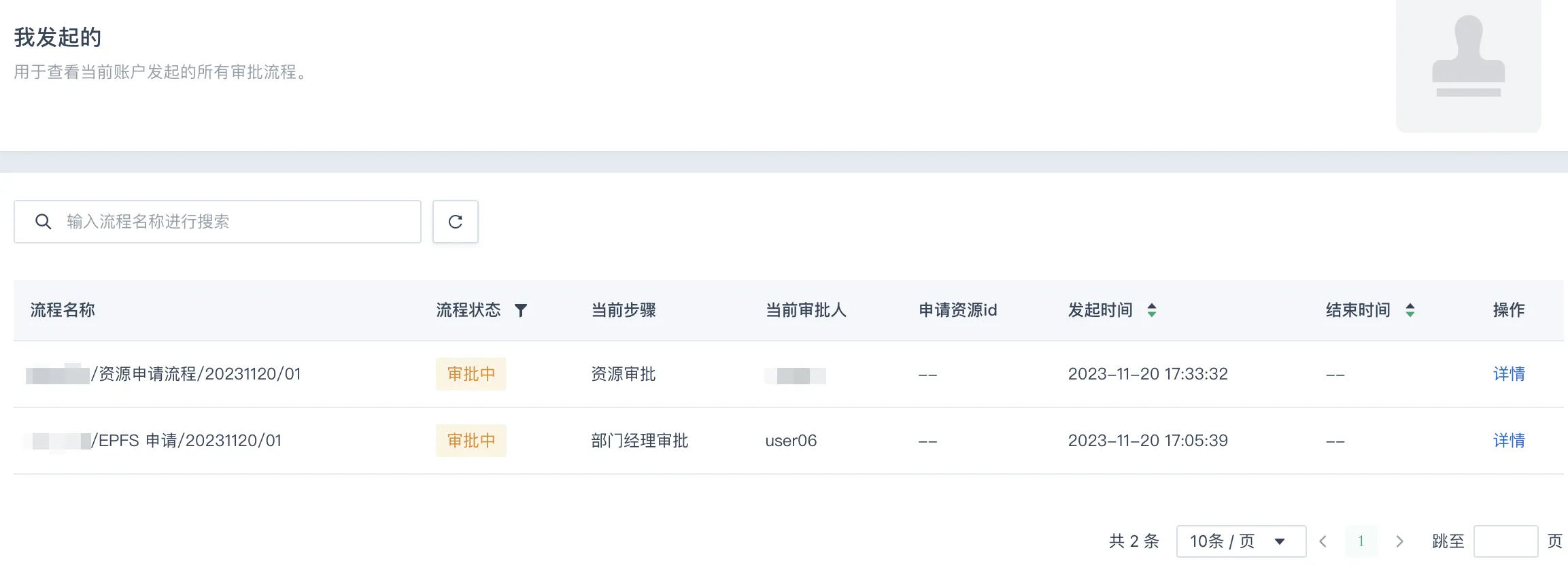
Task: Click the dropdown arrow in page size selector
Action: click(x=1280, y=542)
